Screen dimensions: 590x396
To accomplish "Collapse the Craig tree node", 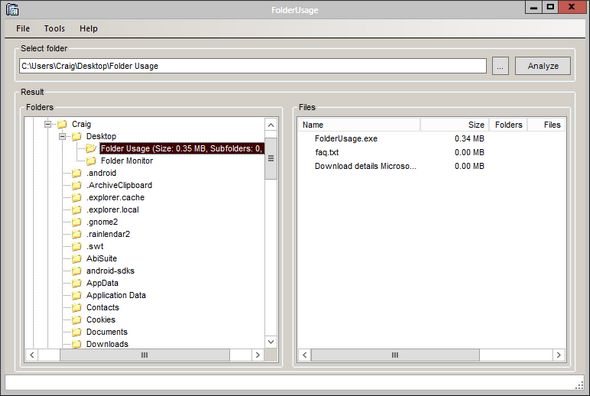I will (48, 124).
